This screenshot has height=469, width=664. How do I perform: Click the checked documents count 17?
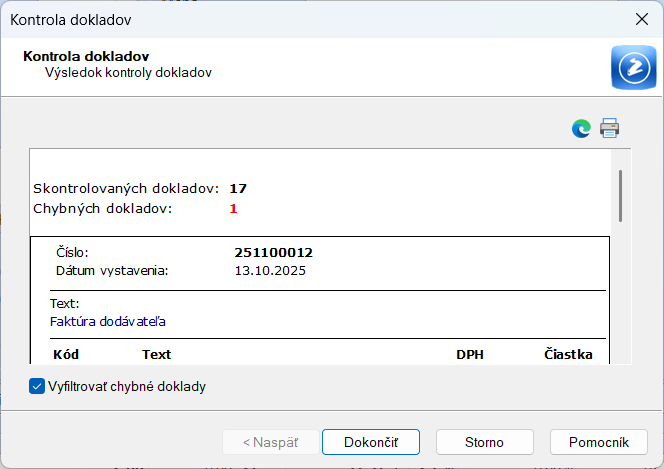238,188
